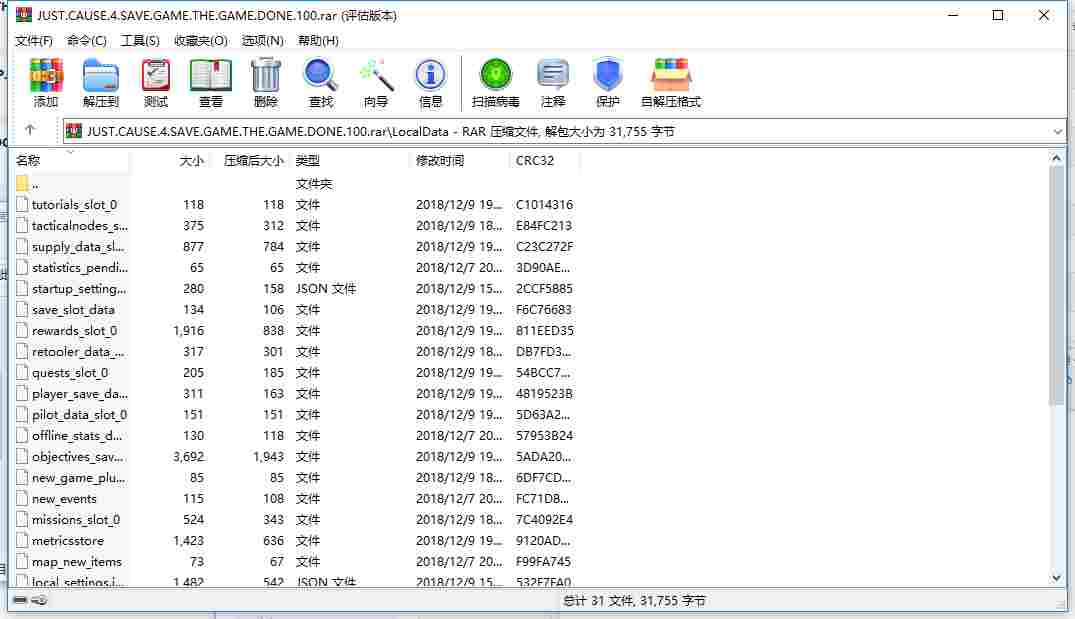1075x619 pixels.
Task: Select the offline_stats_d... file name
Action: (x=77, y=435)
